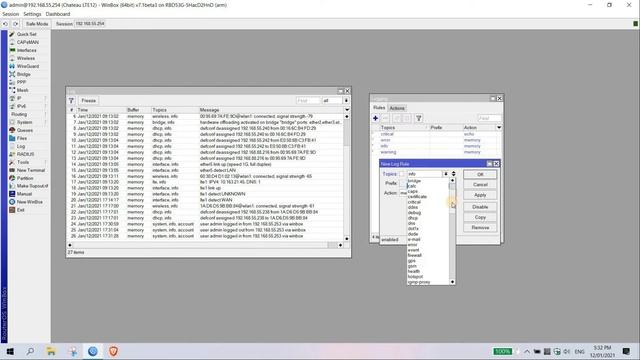Viewport: 640px width, 360px height.
Task: Click Remove in New Log Rule dialog
Action: [x=480, y=227]
